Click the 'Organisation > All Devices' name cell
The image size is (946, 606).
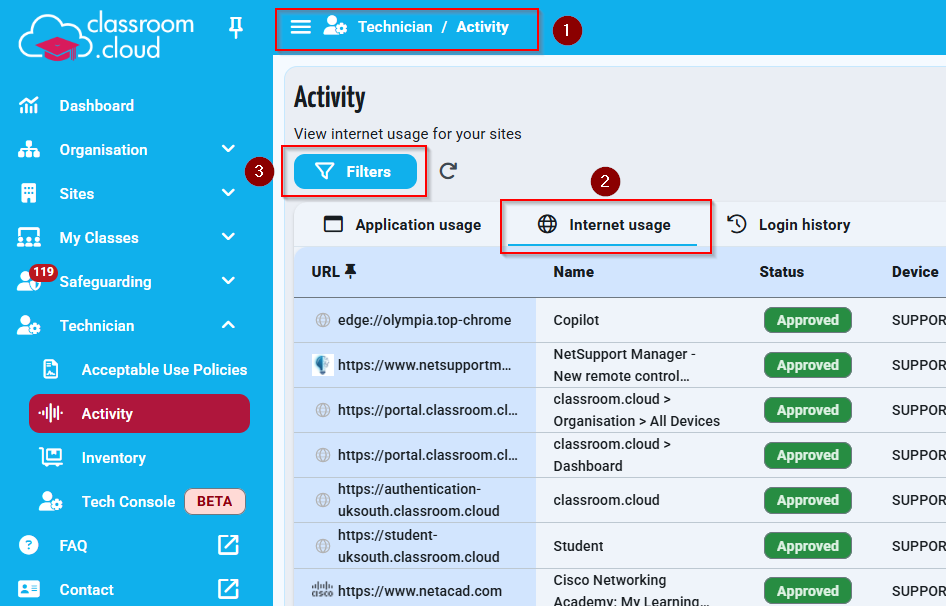(x=636, y=410)
